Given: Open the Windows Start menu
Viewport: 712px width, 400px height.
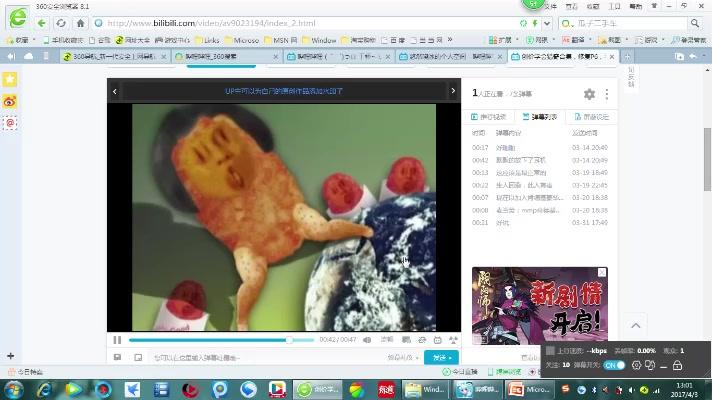Looking at the screenshot, I should point(13,390).
